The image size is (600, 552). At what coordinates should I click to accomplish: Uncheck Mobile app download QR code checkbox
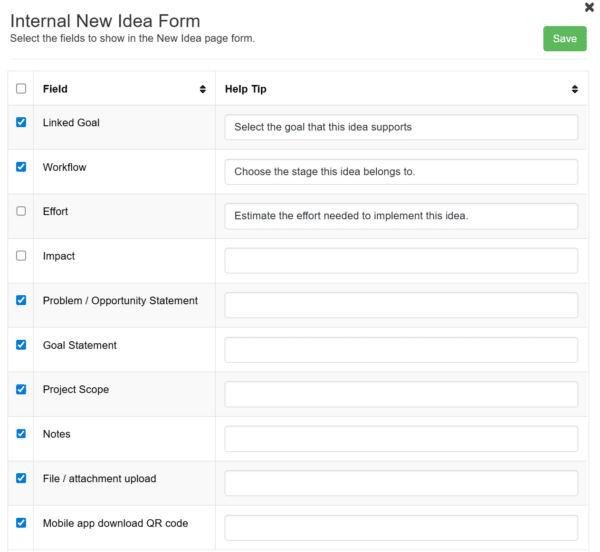tap(21, 523)
